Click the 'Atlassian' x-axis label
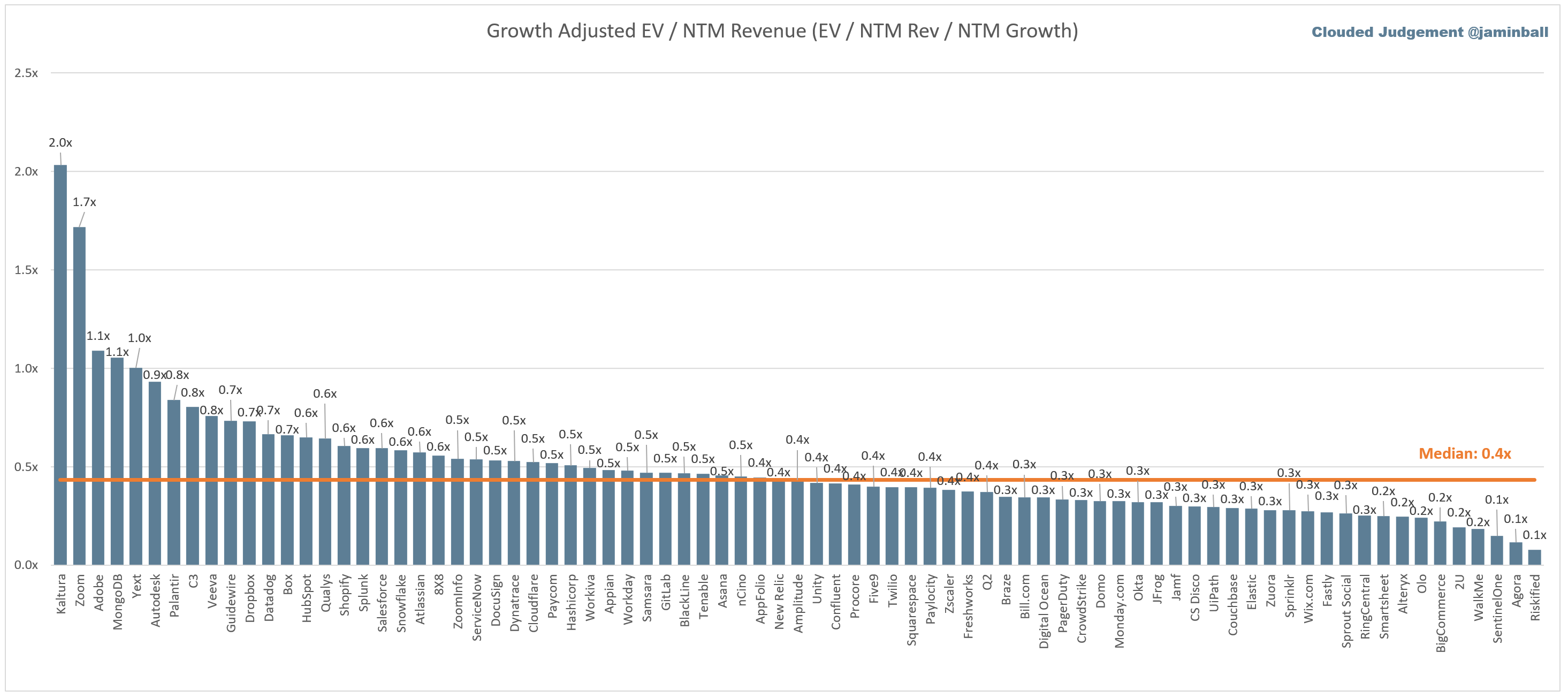 click(x=420, y=600)
